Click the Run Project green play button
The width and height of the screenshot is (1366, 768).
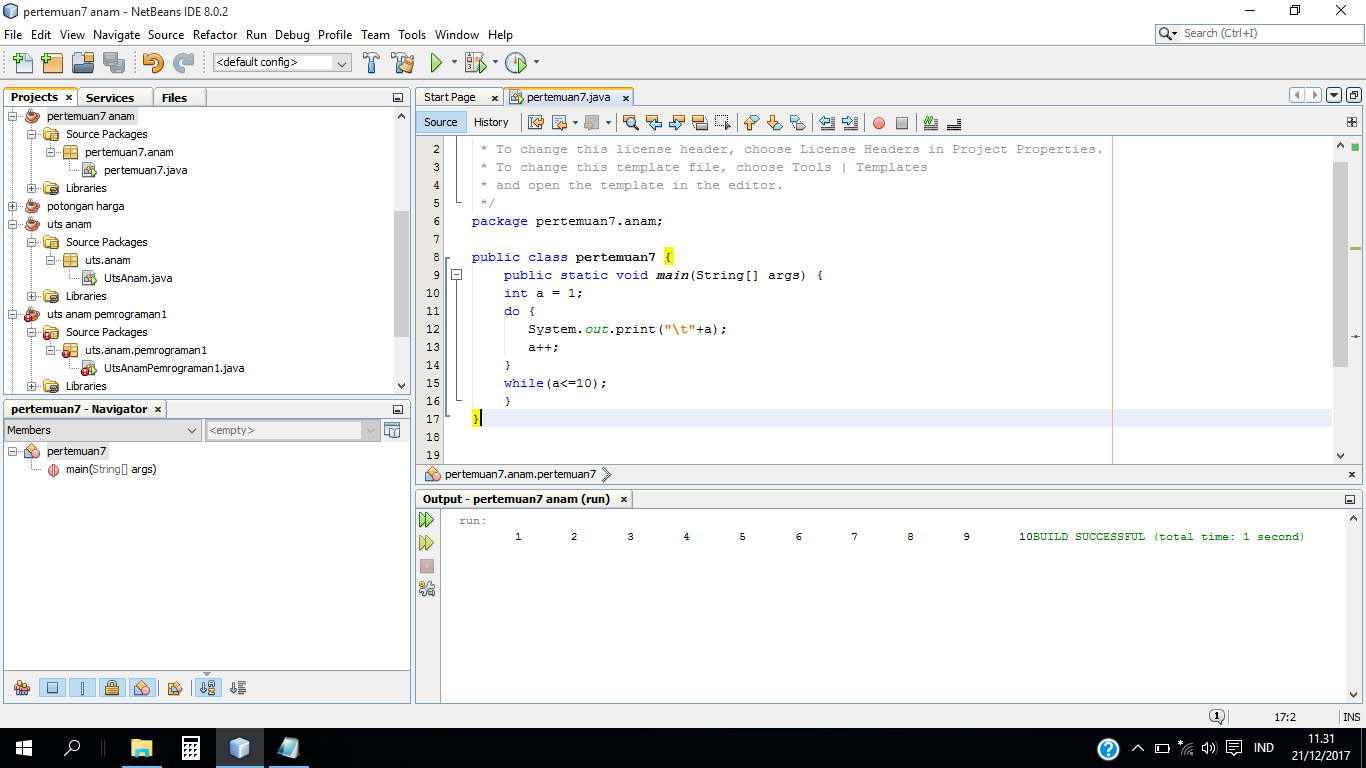click(x=436, y=63)
